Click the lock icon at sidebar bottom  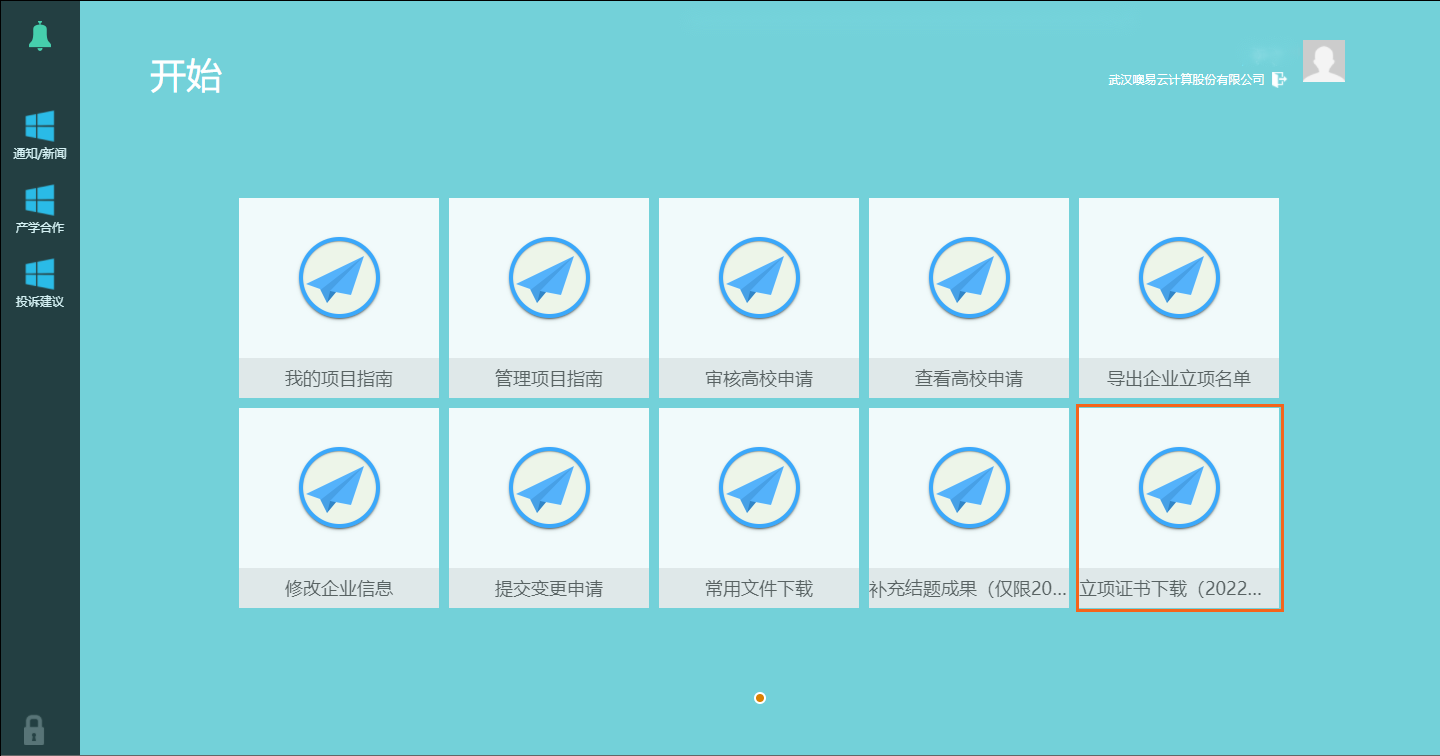(34, 728)
